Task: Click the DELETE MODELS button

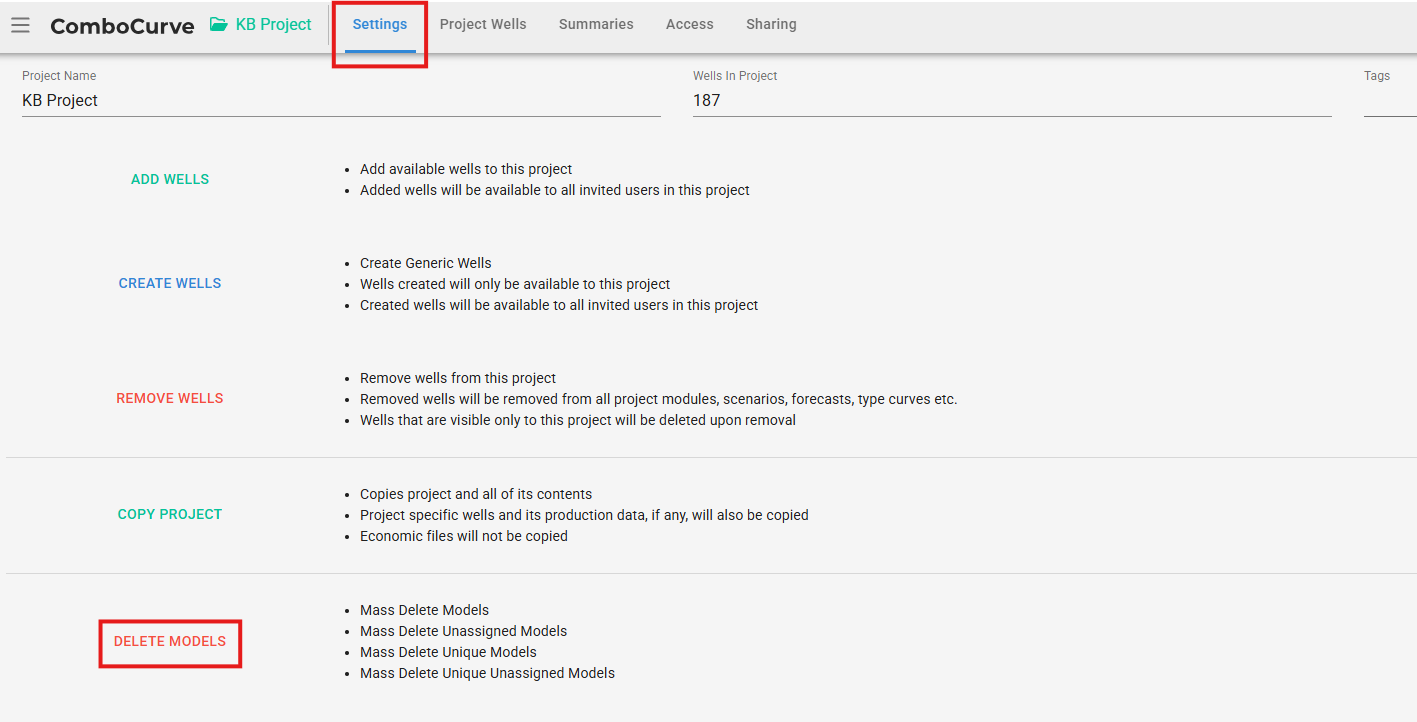Action: (170, 641)
